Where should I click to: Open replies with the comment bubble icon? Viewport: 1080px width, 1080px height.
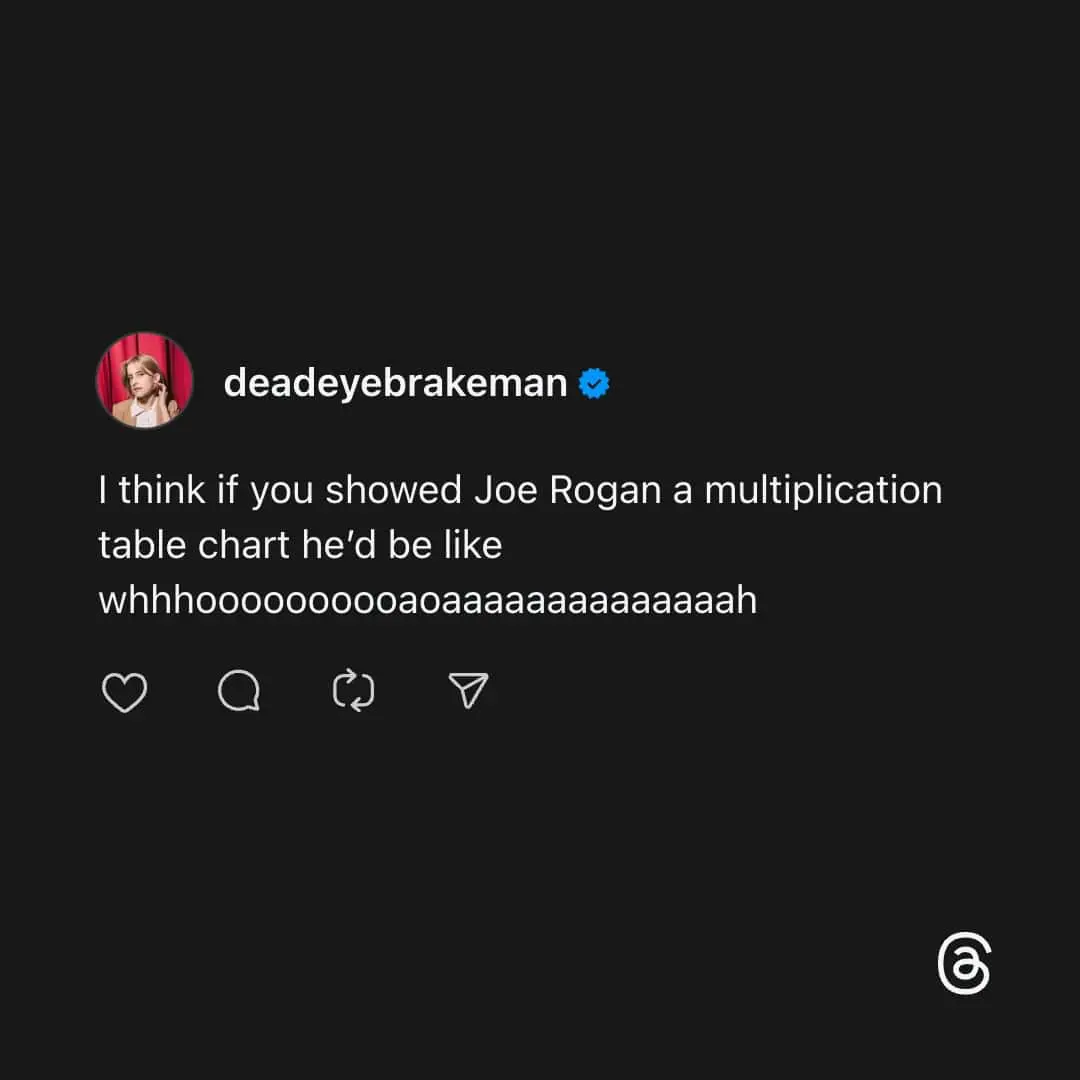pos(239,690)
